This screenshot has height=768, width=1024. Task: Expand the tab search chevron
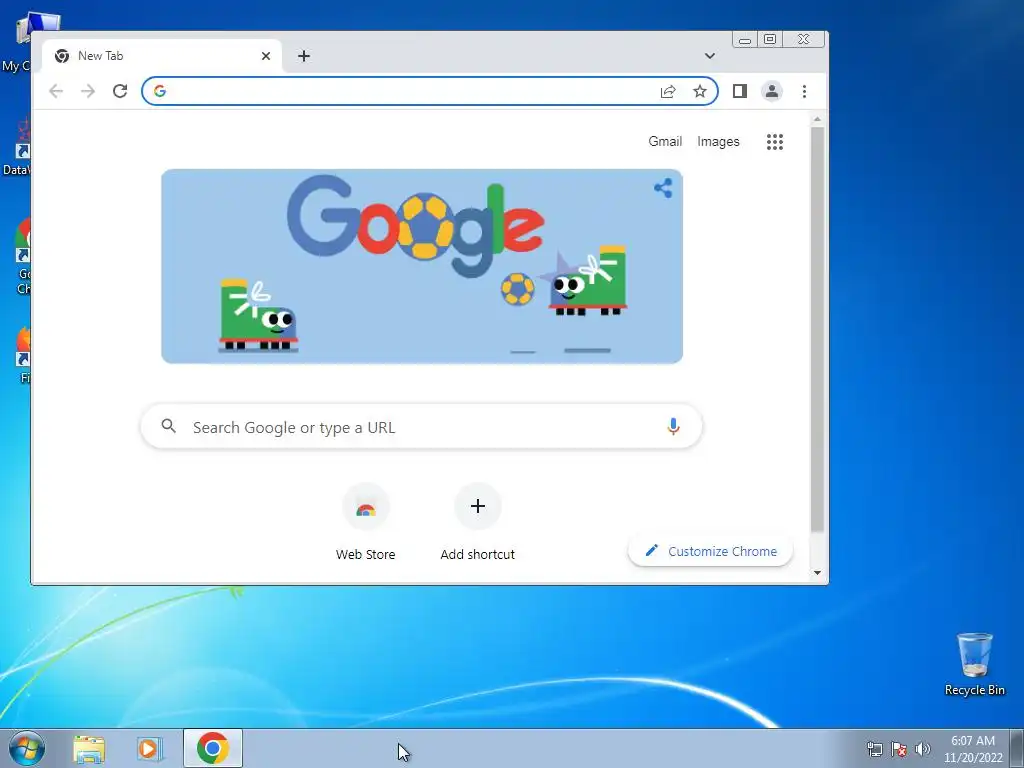tap(710, 56)
